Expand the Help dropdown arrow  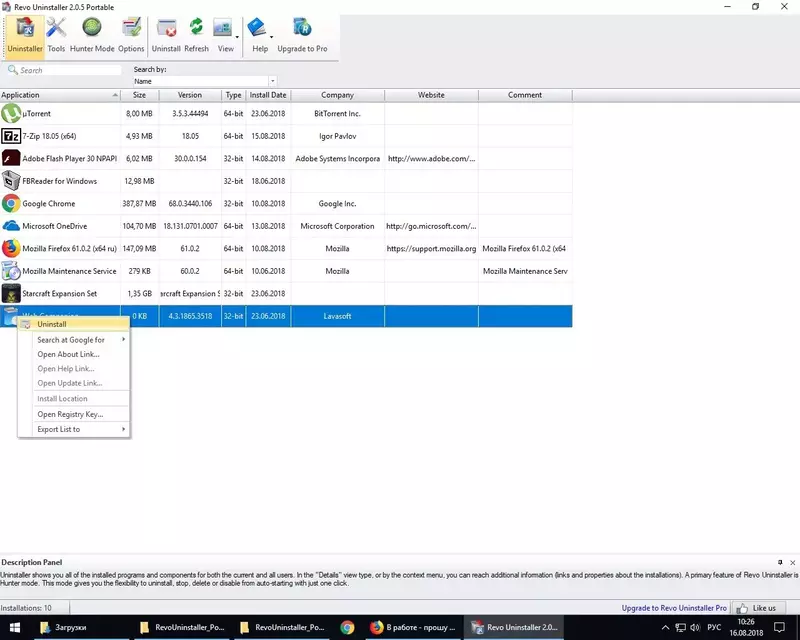pyautogui.click(x=271, y=37)
